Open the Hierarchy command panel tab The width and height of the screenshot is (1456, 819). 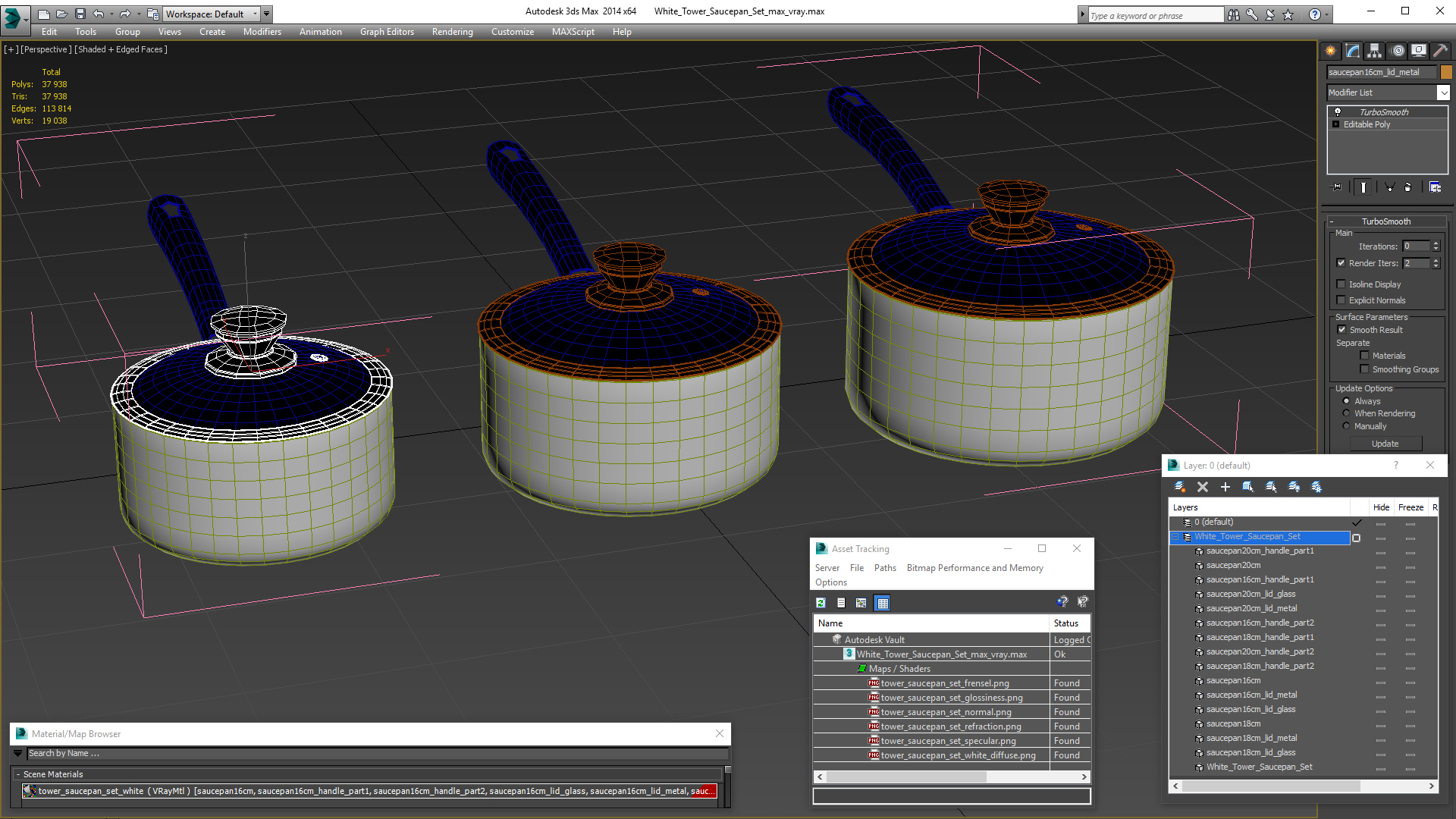(x=1374, y=51)
